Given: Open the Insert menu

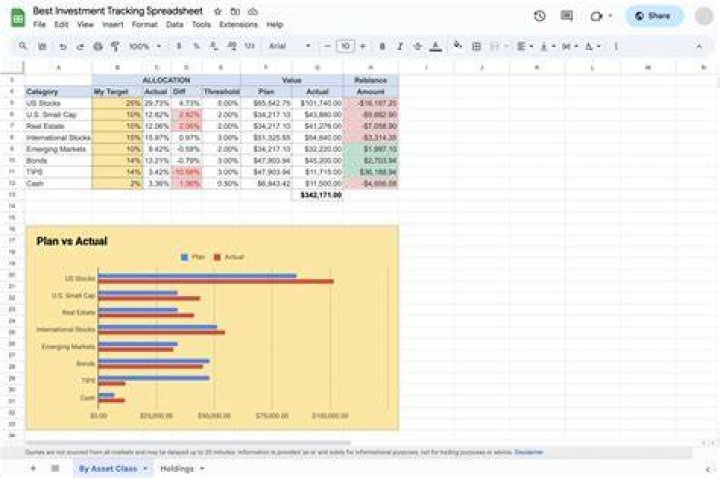Looking at the screenshot, I should [112, 24].
